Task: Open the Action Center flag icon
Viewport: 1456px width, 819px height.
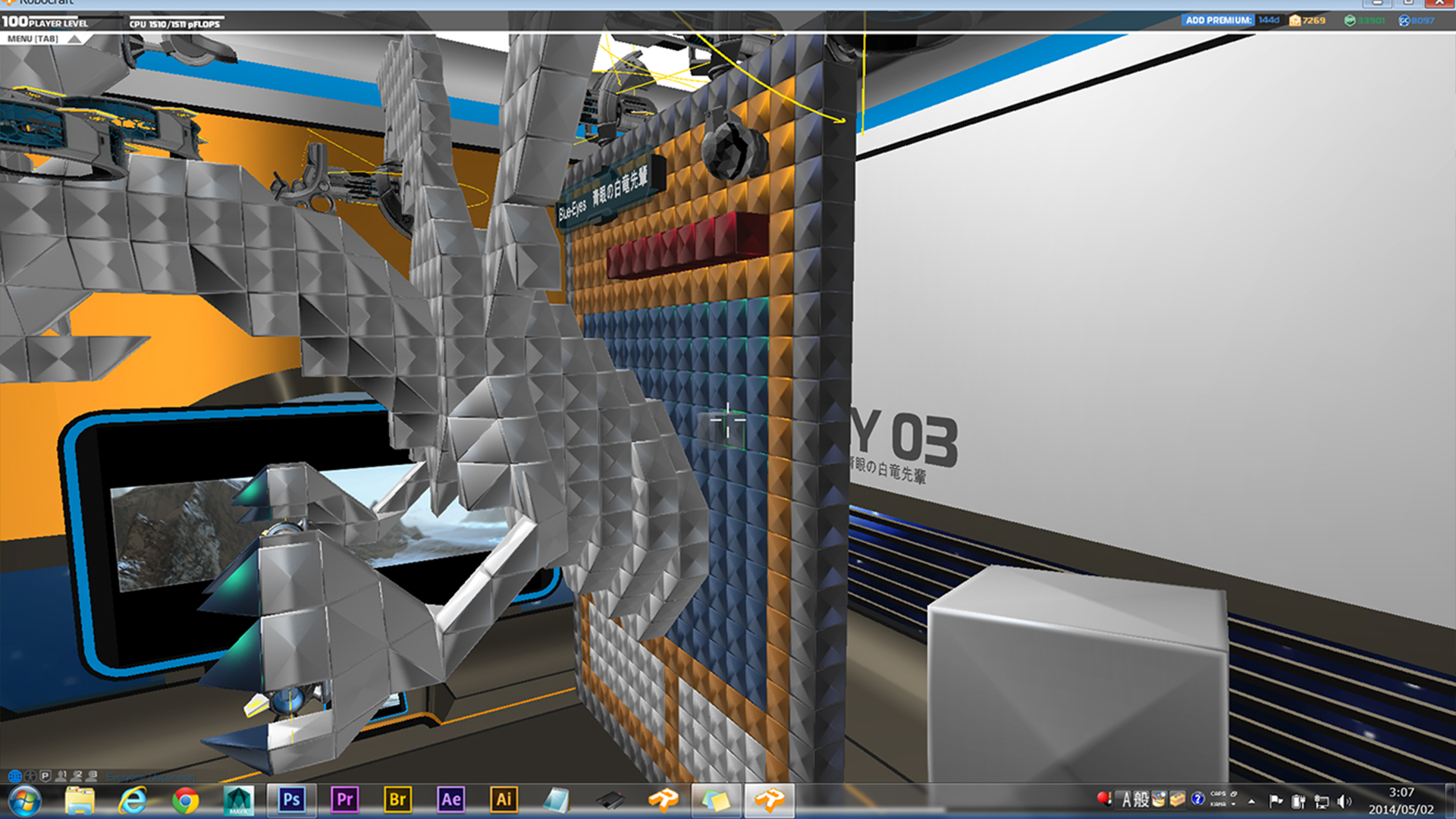Action: (x=1276, y=801)
